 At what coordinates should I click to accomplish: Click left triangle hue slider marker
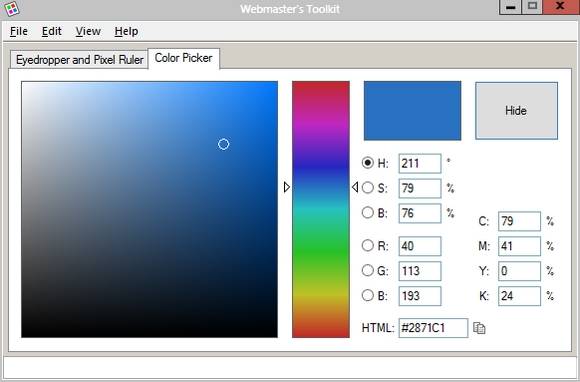pyautogui.click(x=287, y=187)
